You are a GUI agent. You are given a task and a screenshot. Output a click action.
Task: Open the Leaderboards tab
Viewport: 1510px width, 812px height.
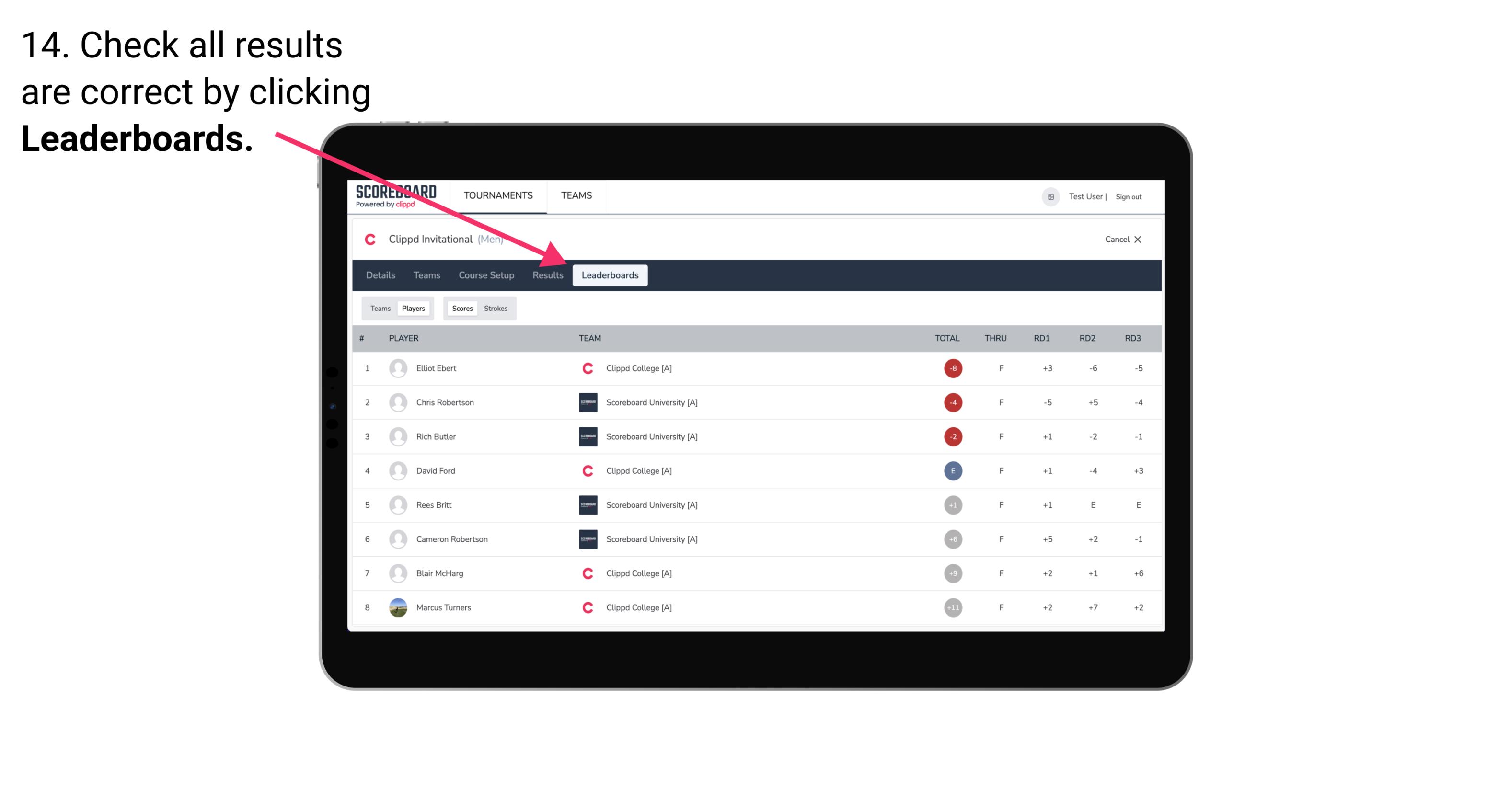tap(611, 276)
